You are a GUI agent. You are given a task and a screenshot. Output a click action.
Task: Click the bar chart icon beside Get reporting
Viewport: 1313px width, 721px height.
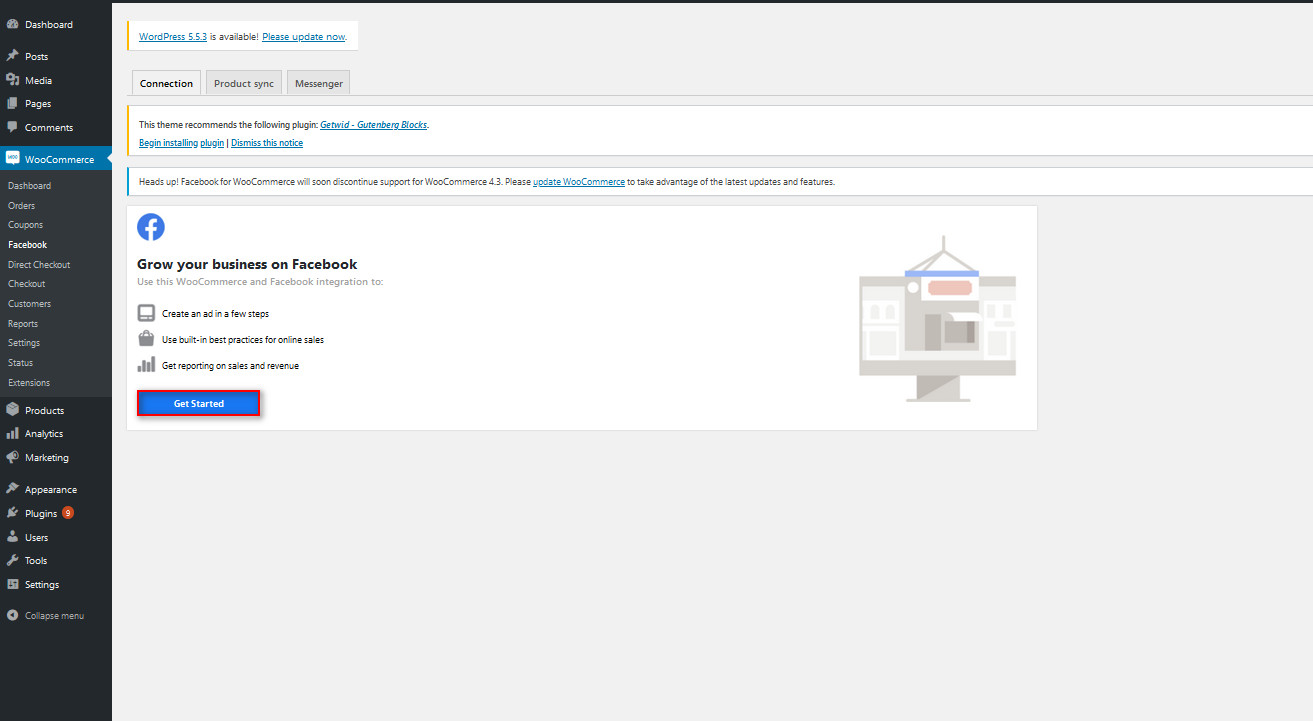pos(146,365)
